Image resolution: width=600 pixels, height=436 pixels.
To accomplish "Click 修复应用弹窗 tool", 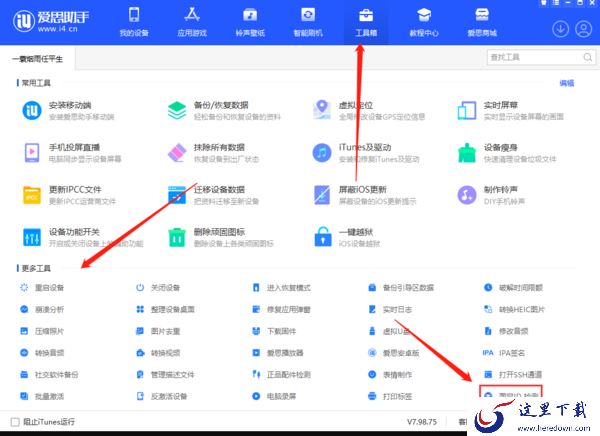I will click(x=282, y=309).
